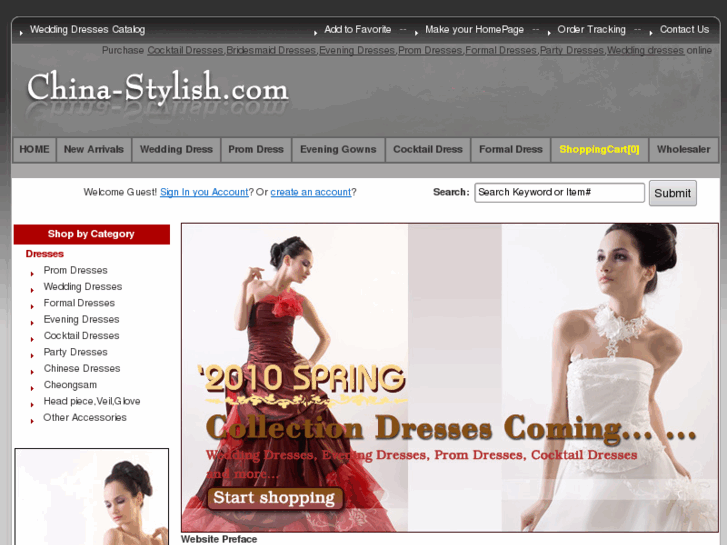Viewport: 727px width, 545px height.
Task: Select Wedding Dresses in sidebar
Action: [x=83, y=287]
